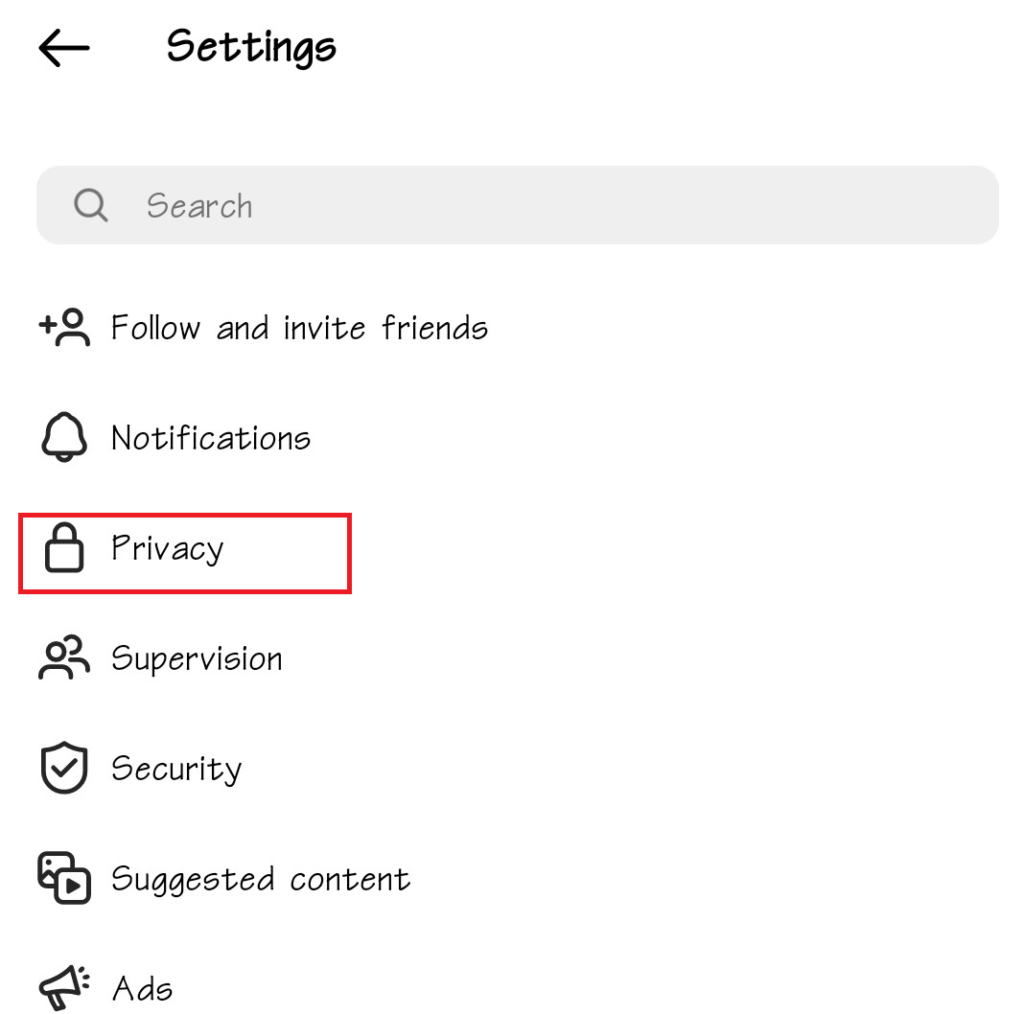Open the Notifications settings
The image size is (1024, 1014).
tap(211, 438)
